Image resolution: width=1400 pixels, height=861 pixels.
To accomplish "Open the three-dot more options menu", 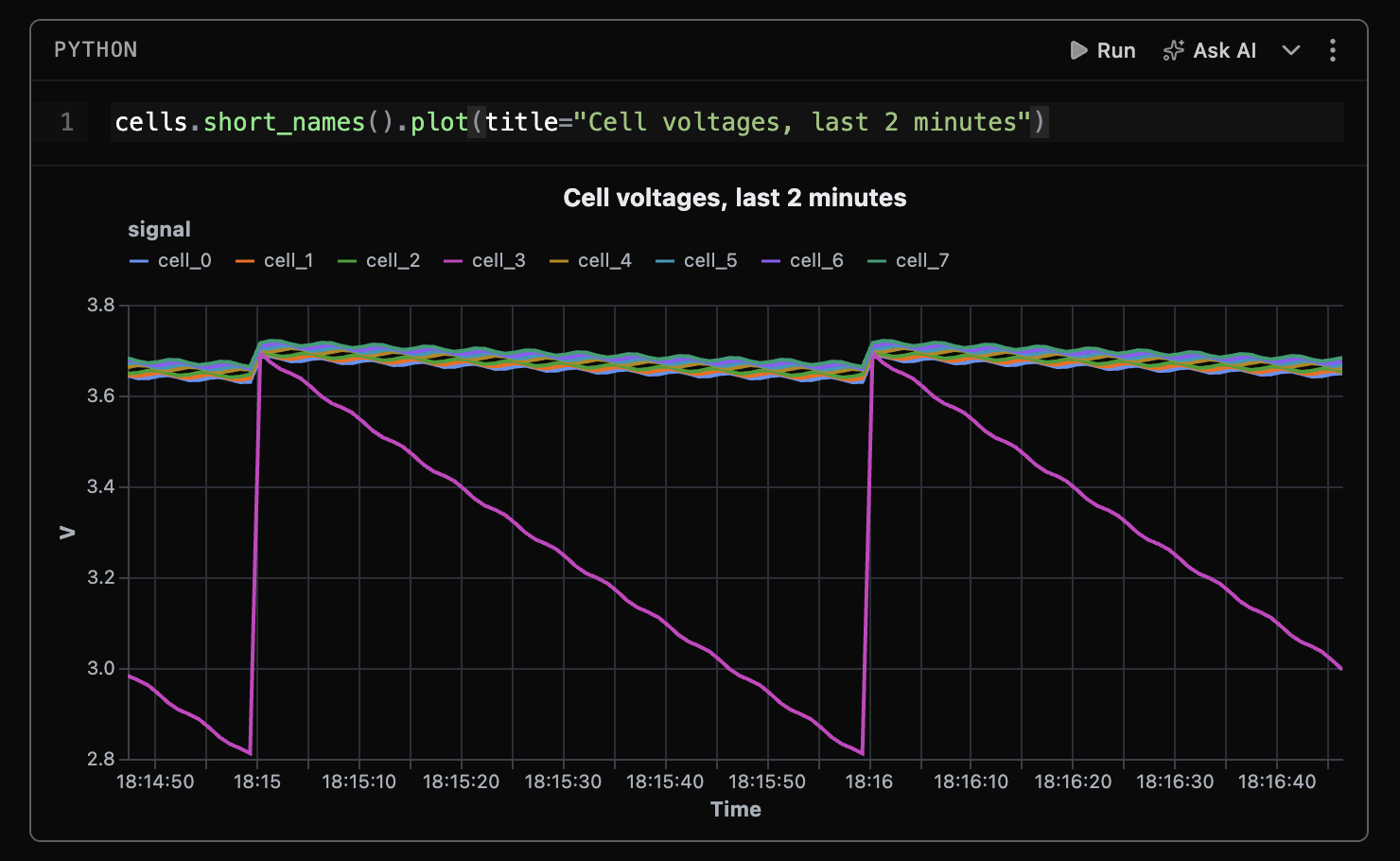I will (1333, 50).
